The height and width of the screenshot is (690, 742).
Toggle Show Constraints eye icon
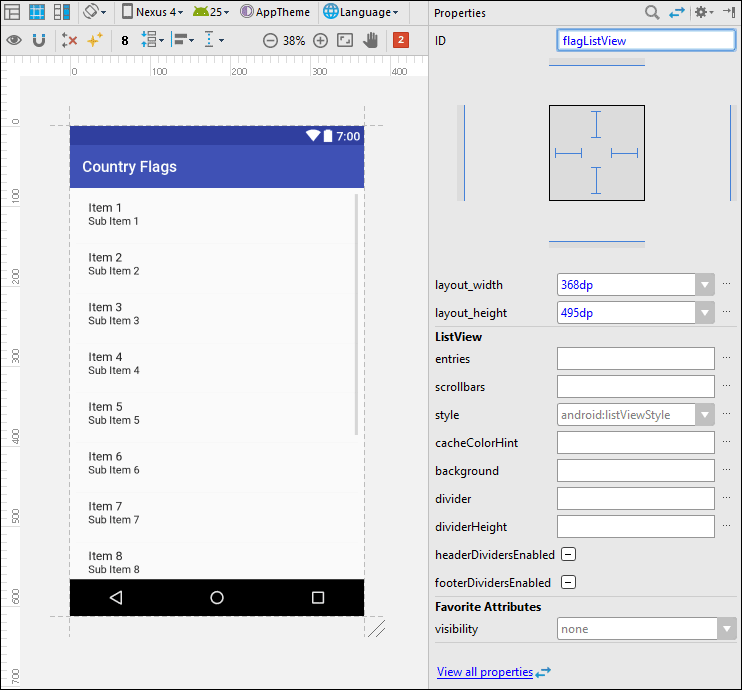[14, 40]
